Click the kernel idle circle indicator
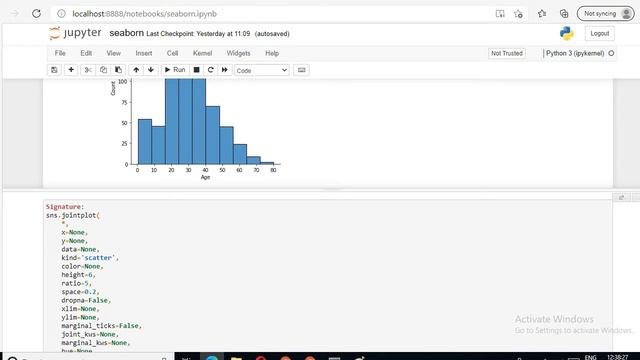Image resolution: width=640 pixels, height=360 pixels. pyautogui.click(x=611, y=53)
